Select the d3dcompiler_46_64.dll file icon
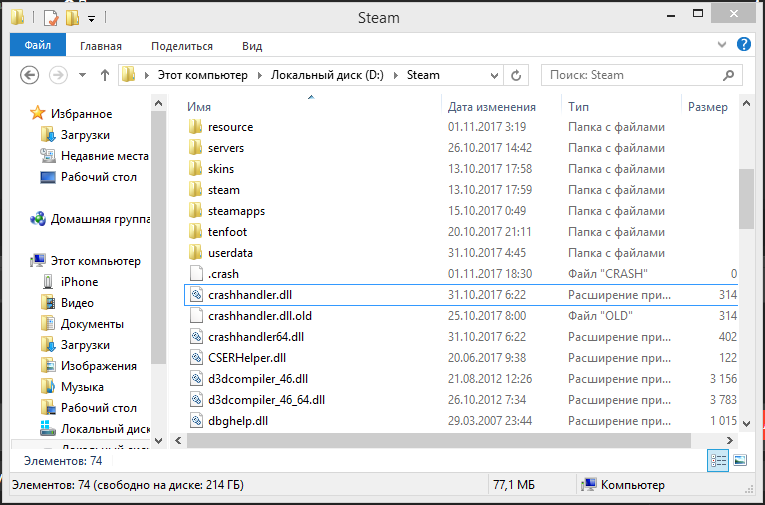Screen dimensions: 765x505 tap(196, 400)
